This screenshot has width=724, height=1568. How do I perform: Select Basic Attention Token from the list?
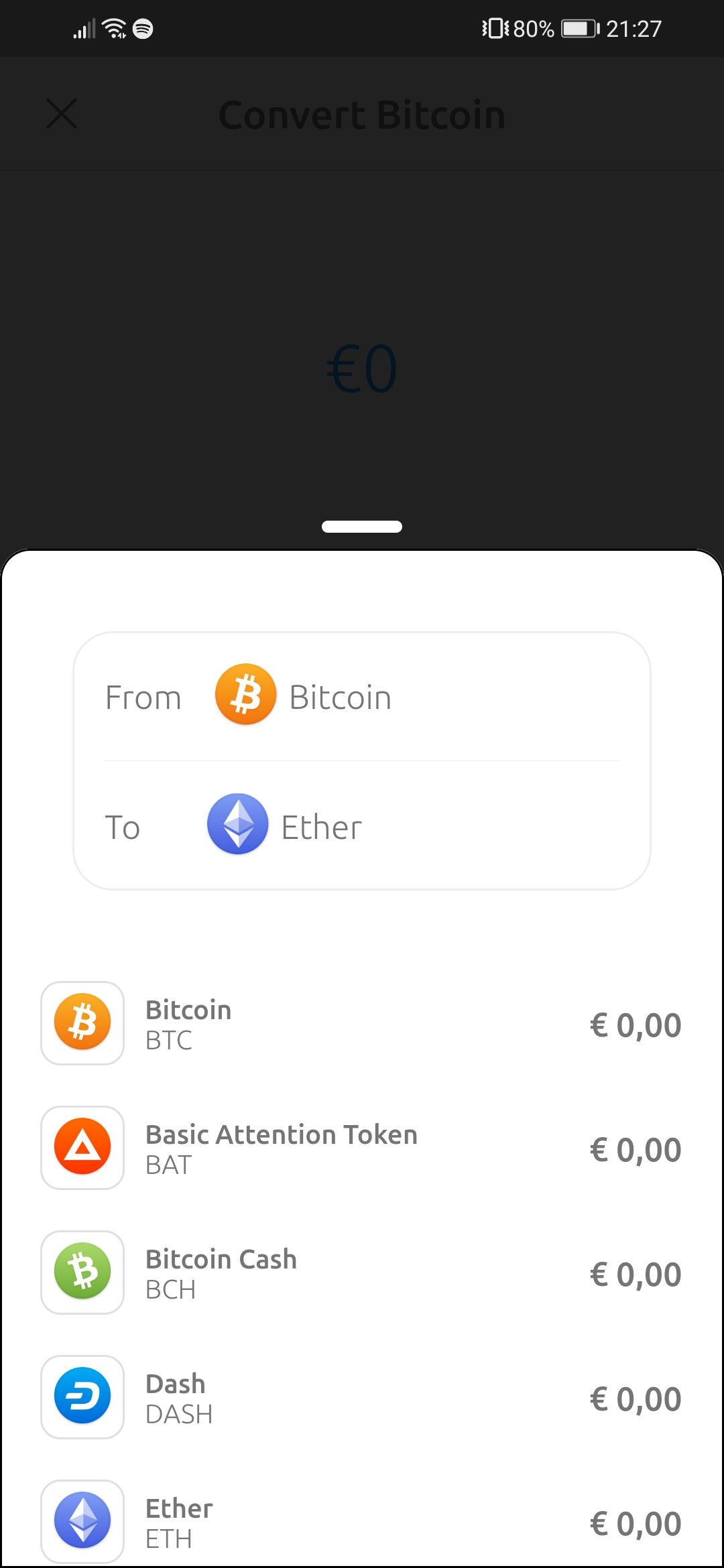pos(282,1149)
